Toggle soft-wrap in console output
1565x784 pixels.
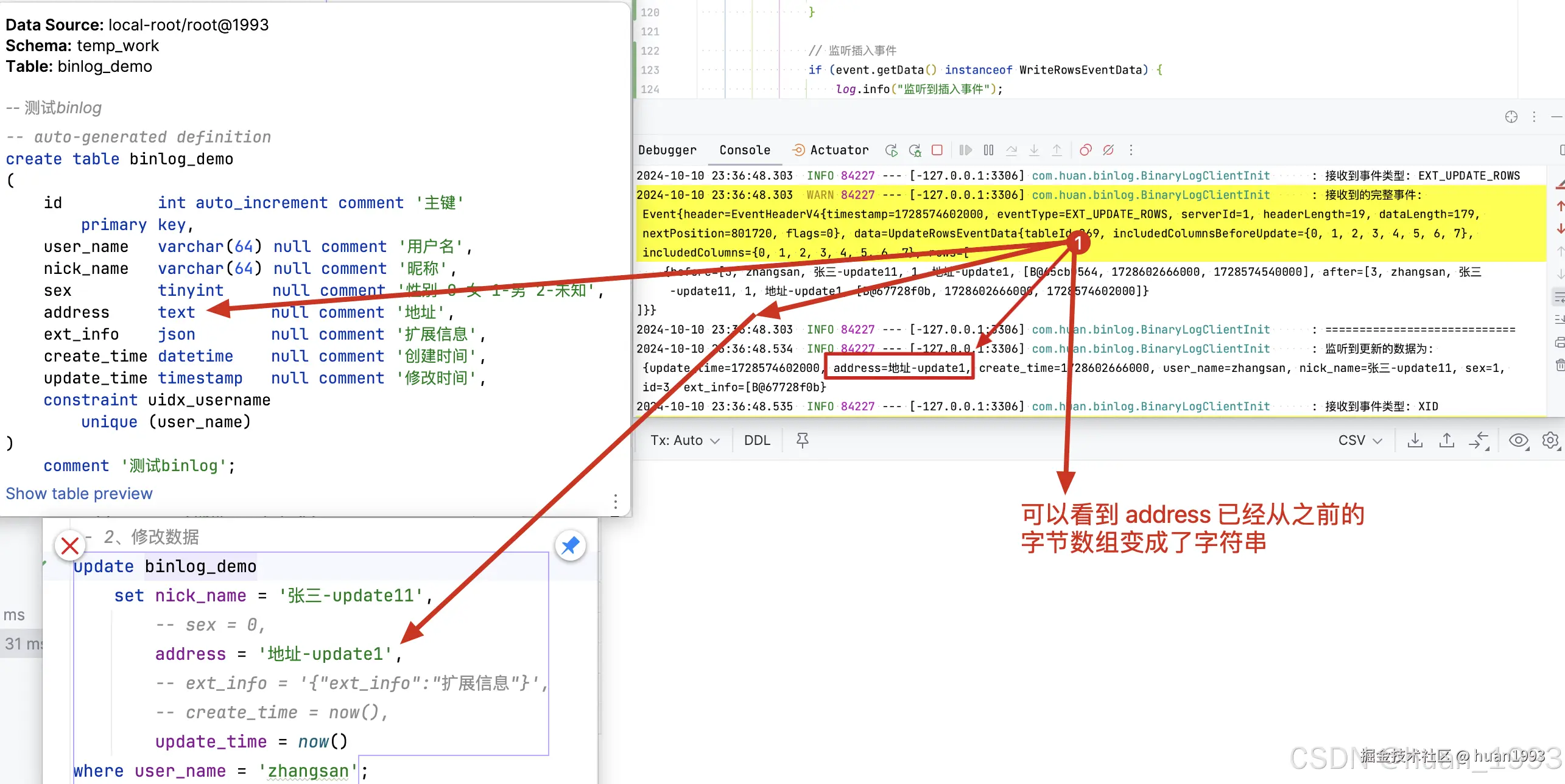click(x=1559, y=297)
